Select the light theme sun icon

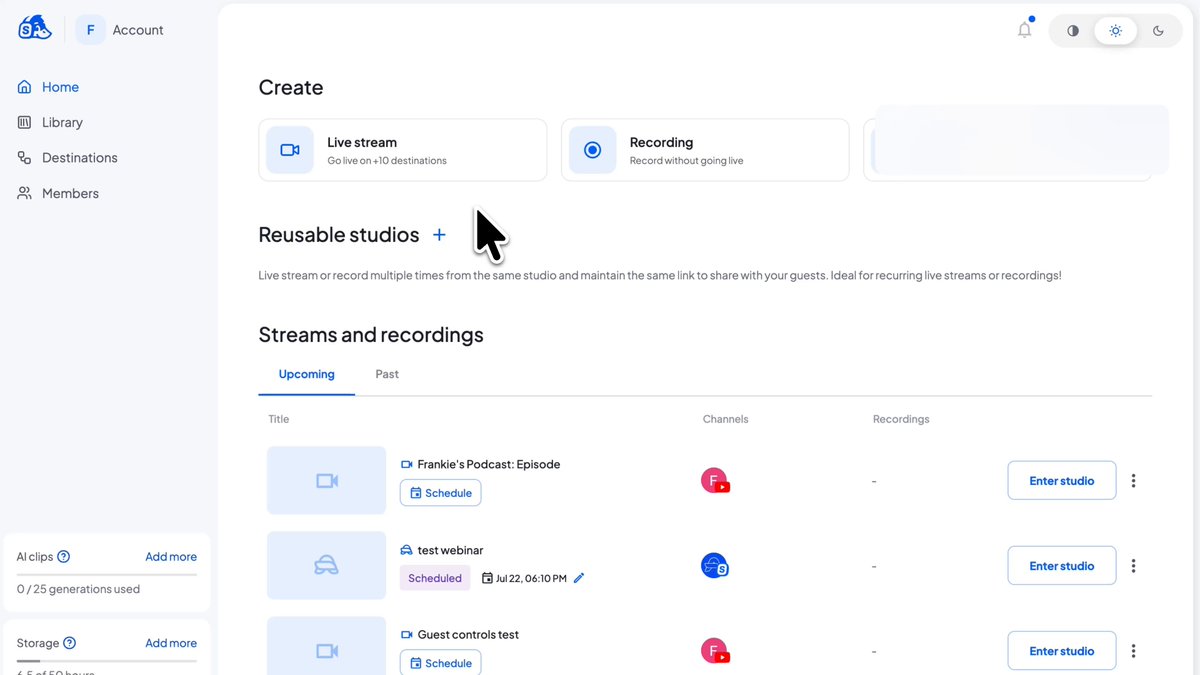pos(1116,31)
